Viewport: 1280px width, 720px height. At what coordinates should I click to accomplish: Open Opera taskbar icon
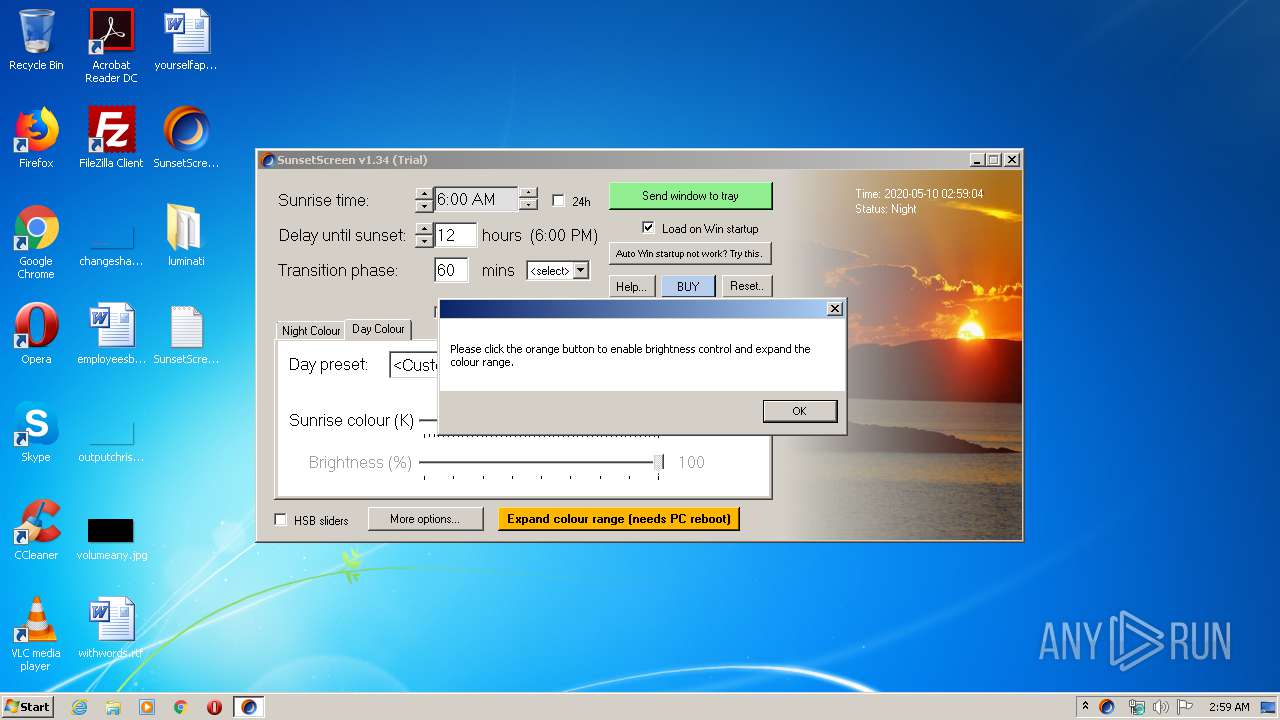[x=214, y=707]
